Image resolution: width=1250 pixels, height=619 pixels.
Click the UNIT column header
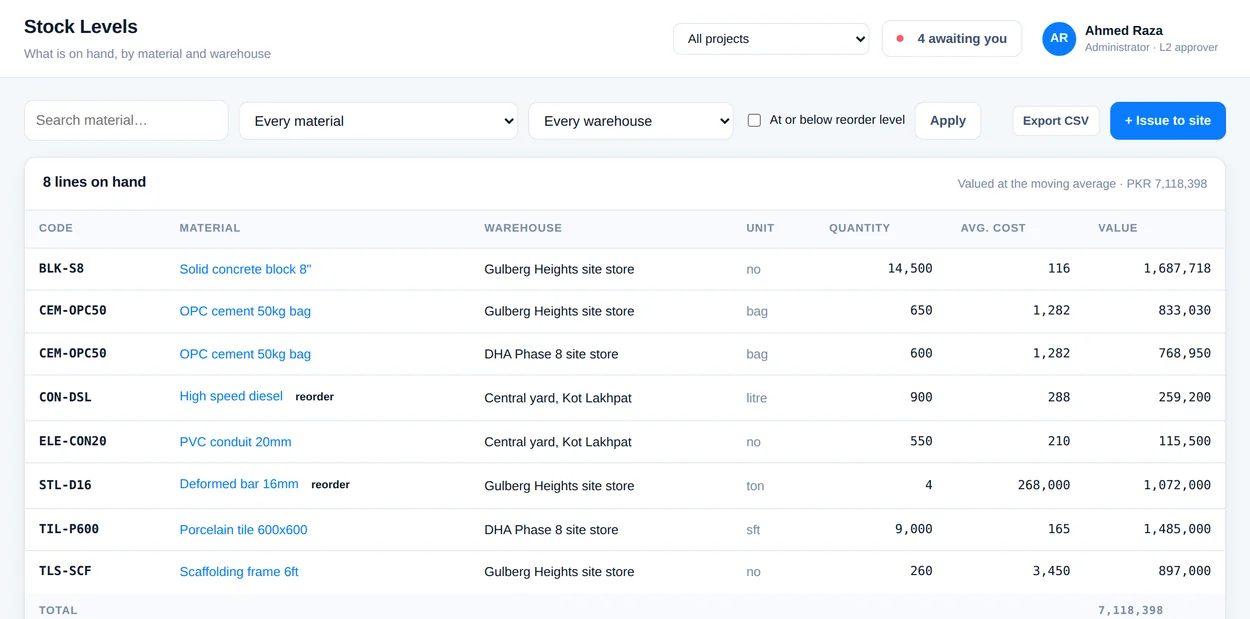point(760,228)
